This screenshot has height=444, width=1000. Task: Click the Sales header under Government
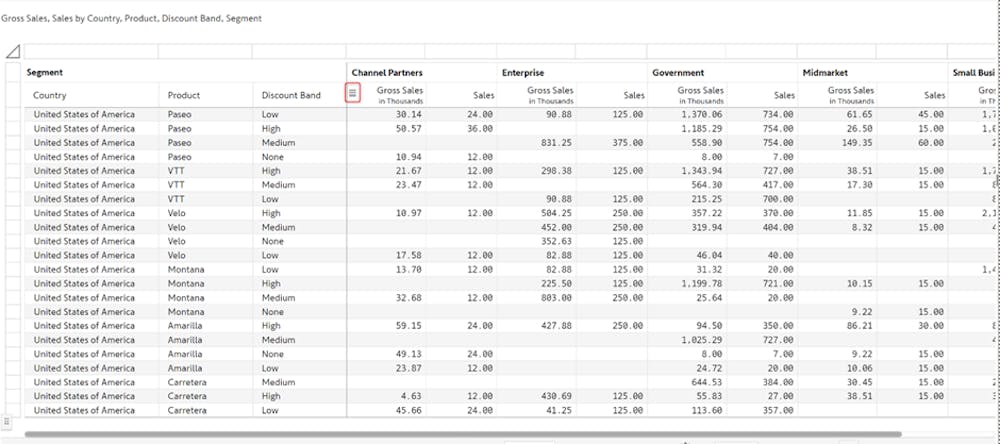point(784,96)
